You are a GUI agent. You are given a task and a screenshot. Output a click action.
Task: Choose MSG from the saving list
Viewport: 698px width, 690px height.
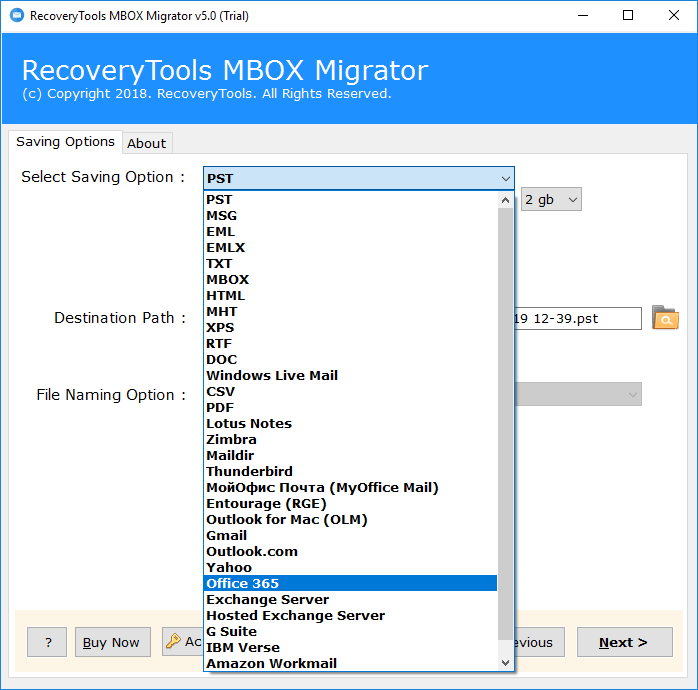click(350, 215)
